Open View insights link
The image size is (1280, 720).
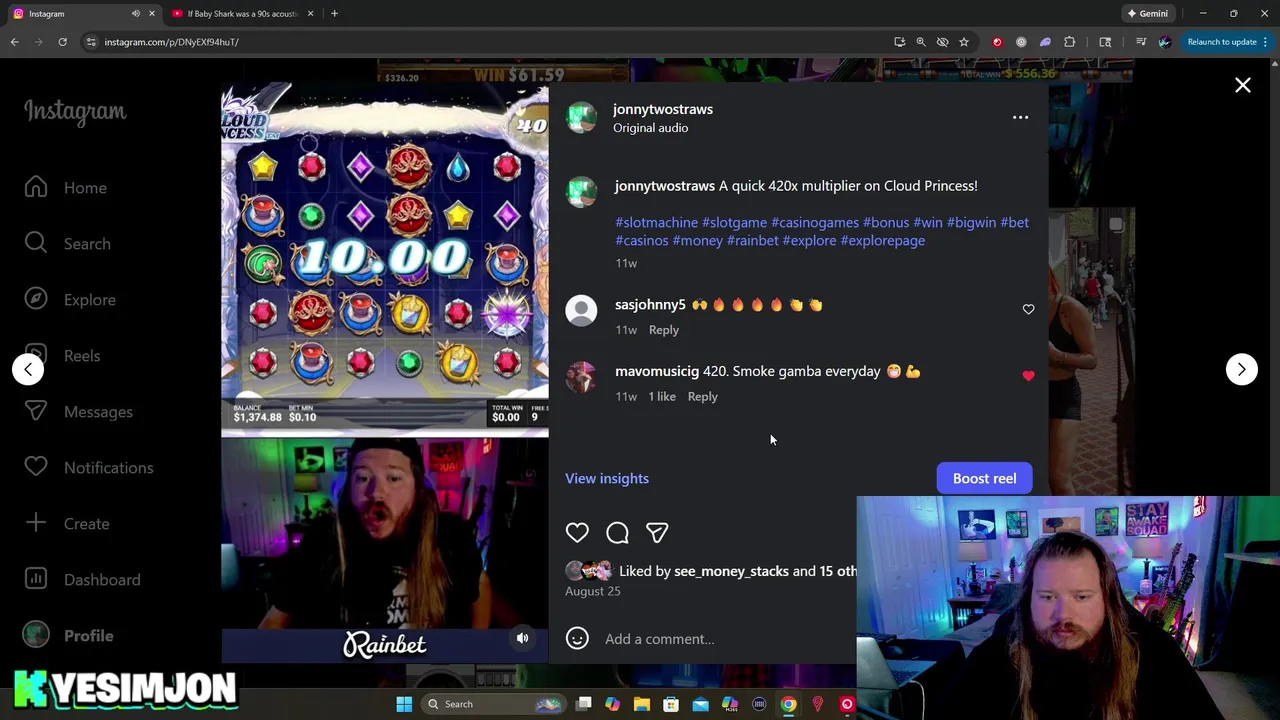607,478
